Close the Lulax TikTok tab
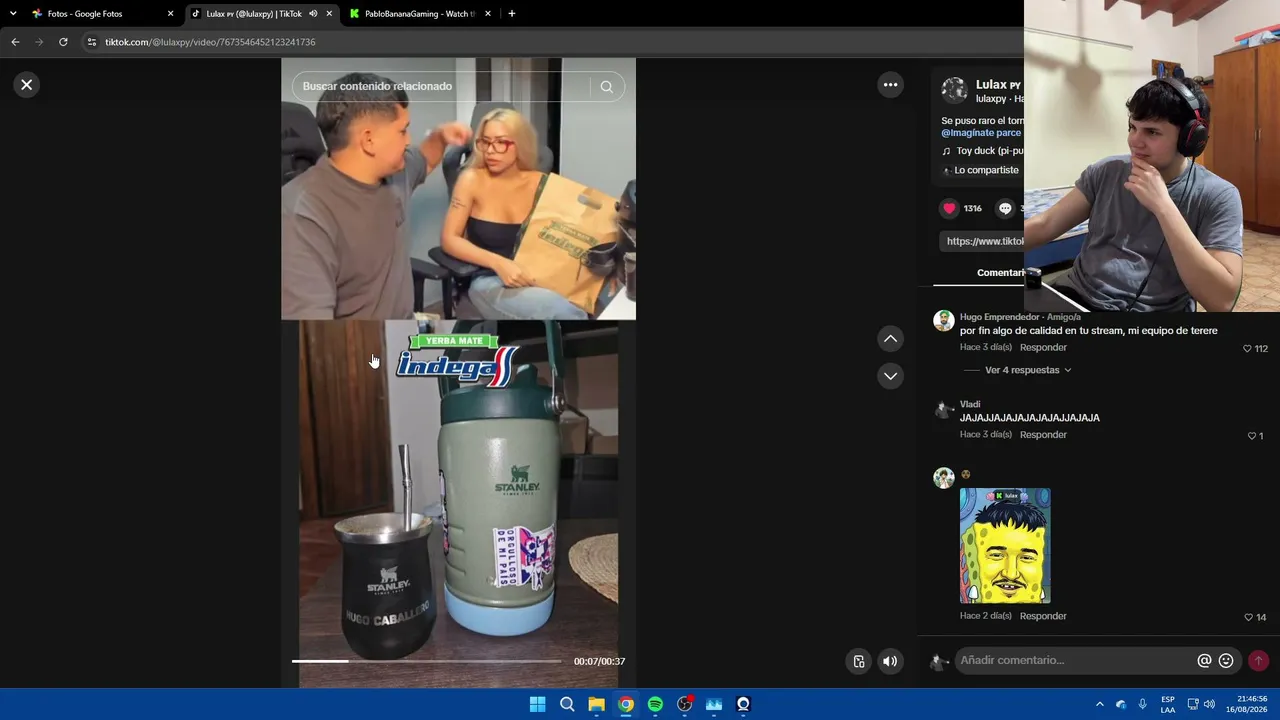1280x720 pixels. [329, 14]
